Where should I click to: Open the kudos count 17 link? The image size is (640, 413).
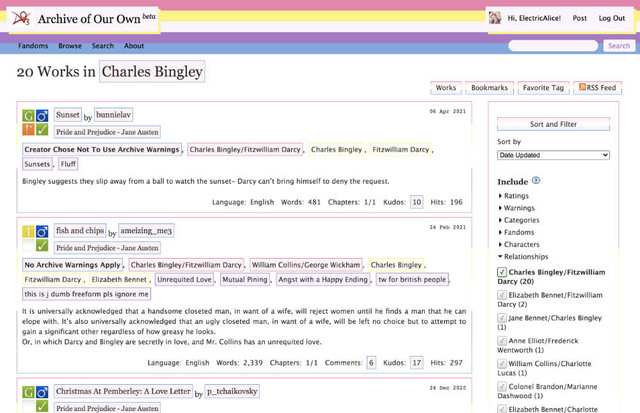click(417, 362)
